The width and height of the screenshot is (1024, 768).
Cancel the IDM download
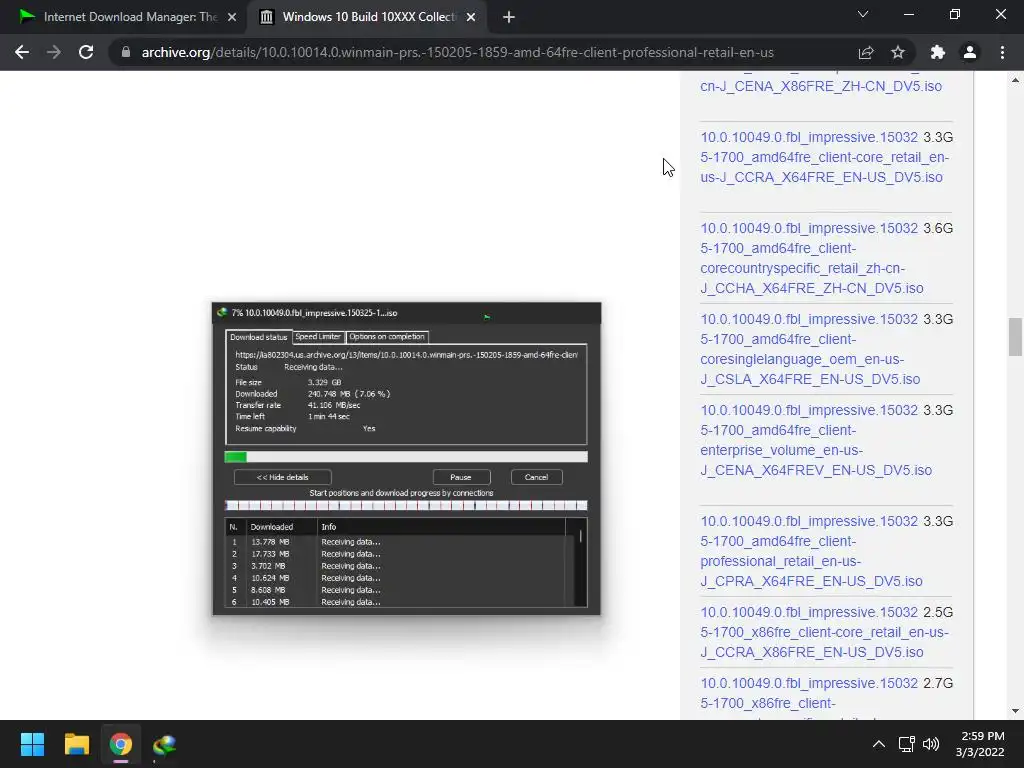tap(536, 477)
